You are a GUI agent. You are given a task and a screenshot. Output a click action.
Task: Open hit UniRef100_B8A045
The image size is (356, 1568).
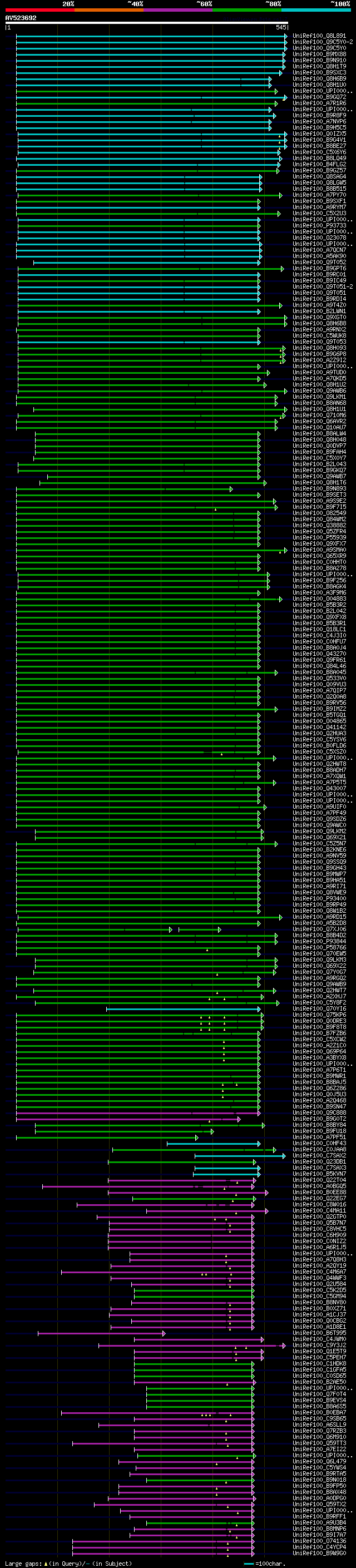click(x=319, y=672)
